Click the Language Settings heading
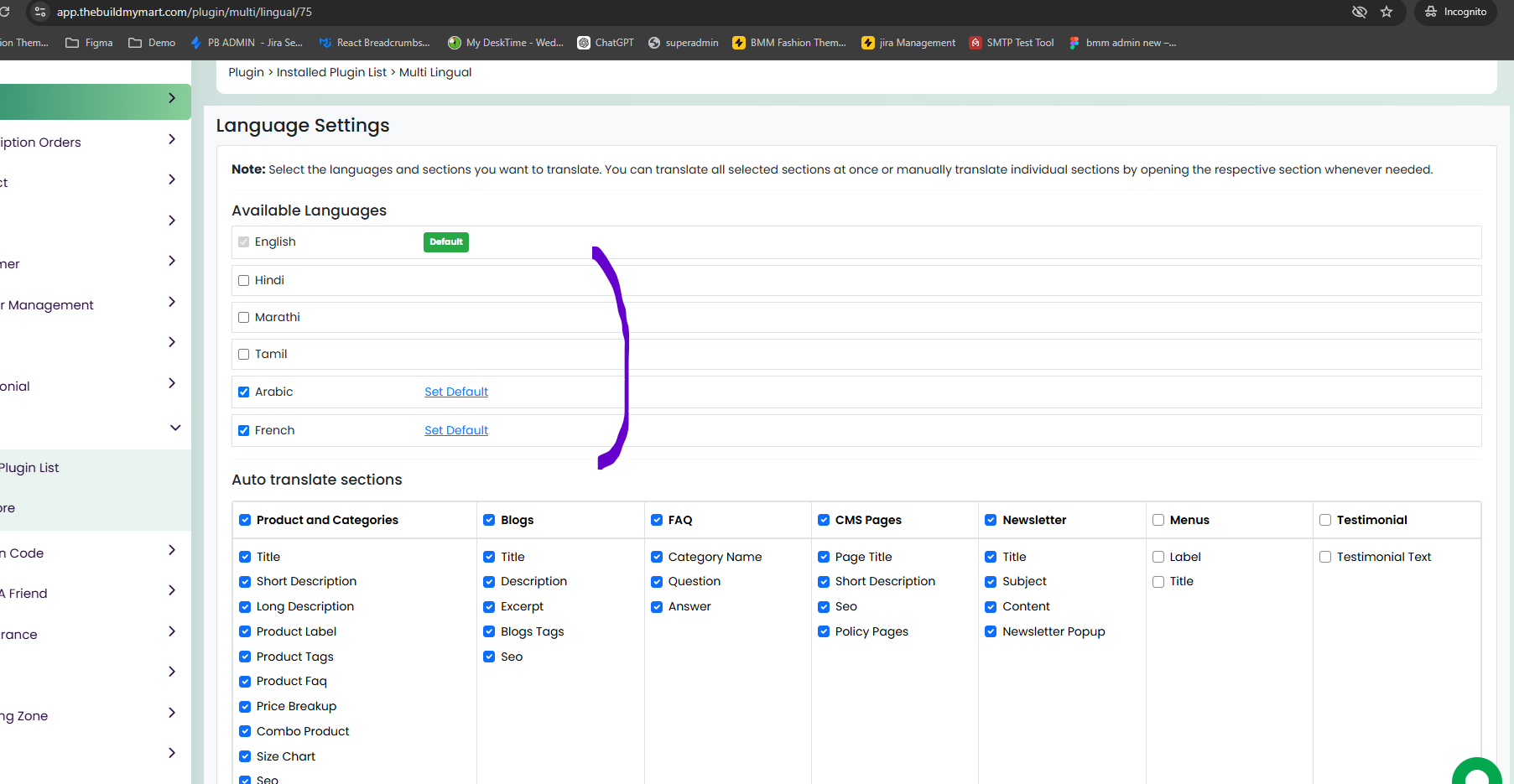The height and width of the screenshot is (784, 1514). point(303,126)
